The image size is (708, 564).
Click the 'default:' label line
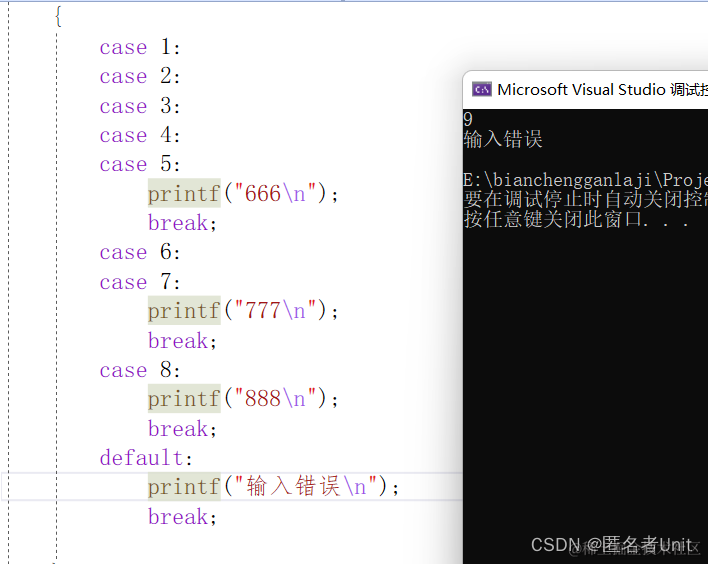click(146, 457)
